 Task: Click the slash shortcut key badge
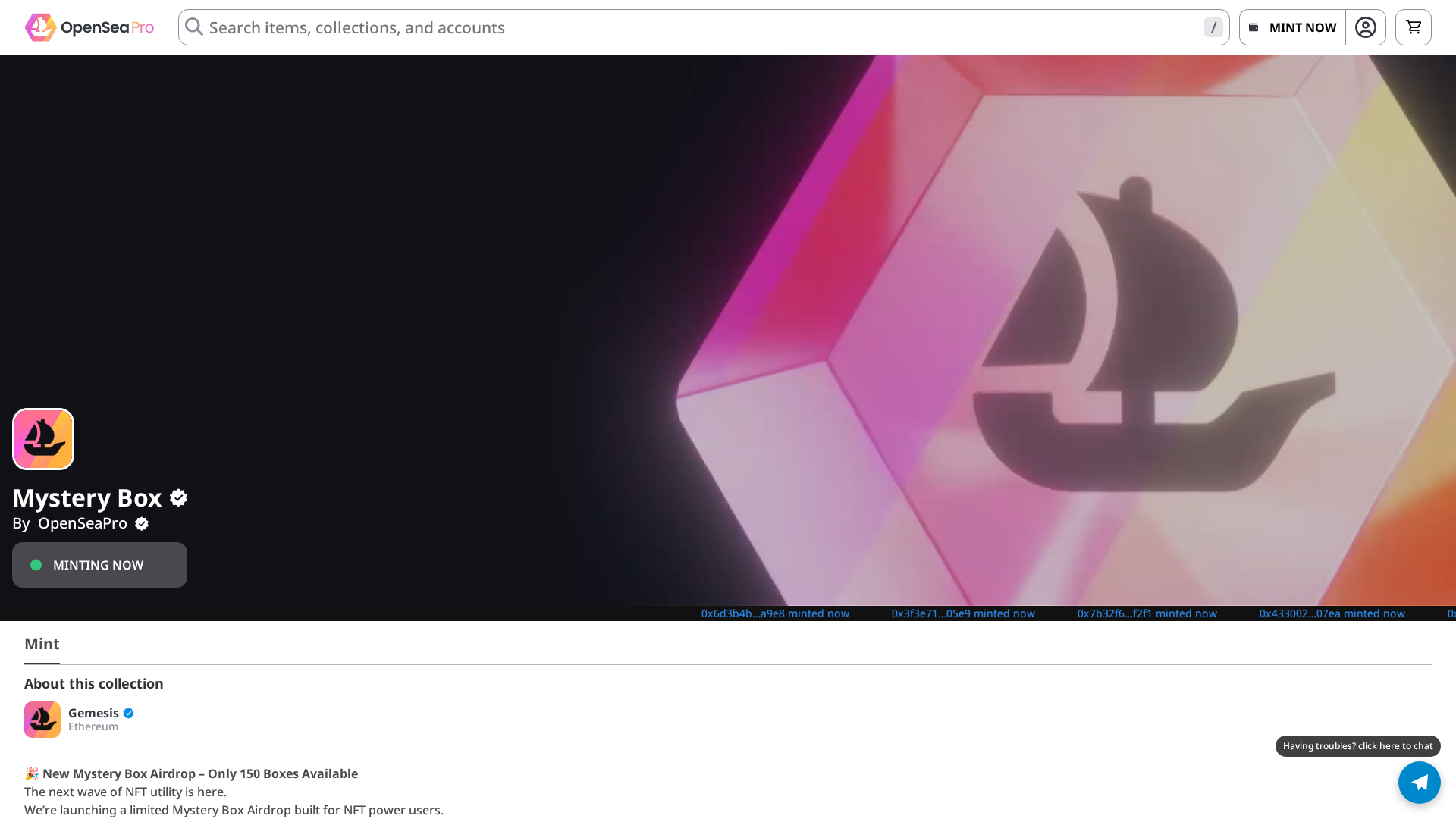[1213, 27]
